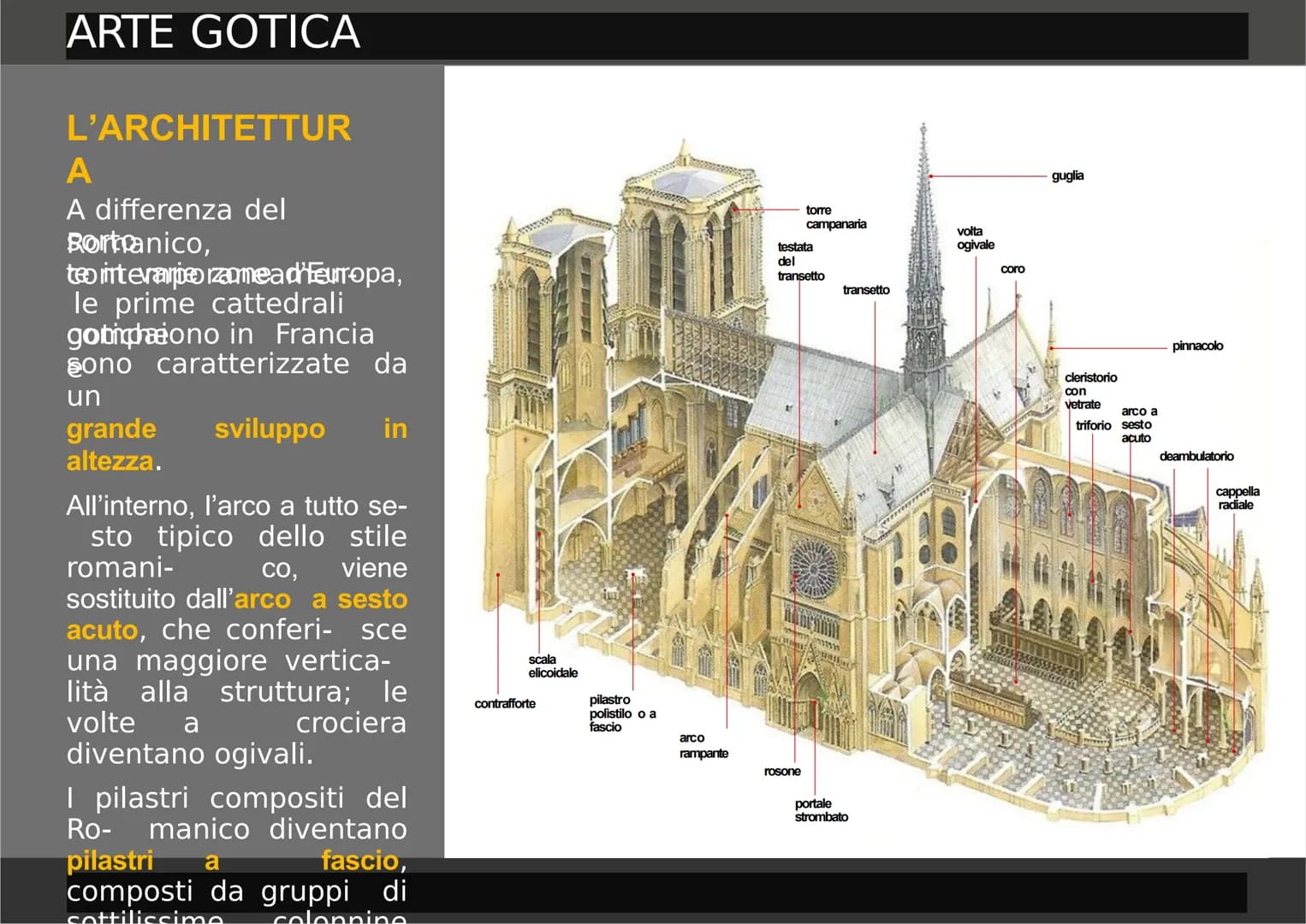Click the line 'All'interno, l'arco a tutto se-'
This screenshot has width=1306, height=924.
click(x=237, y=506)
